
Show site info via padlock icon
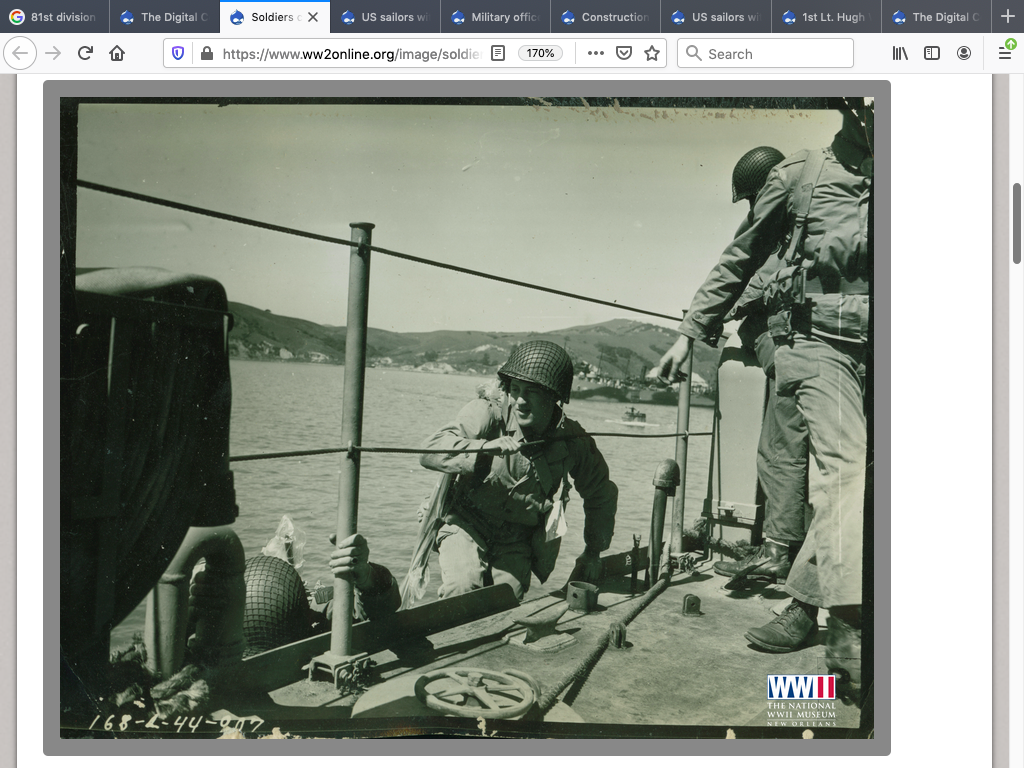tap(206, 53)
